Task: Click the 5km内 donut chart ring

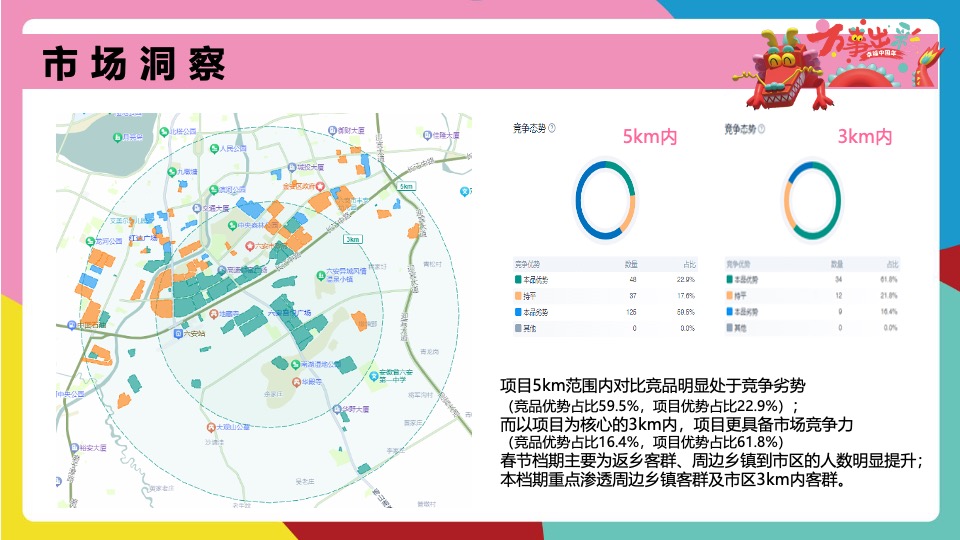Action: (x=605, y=200)
